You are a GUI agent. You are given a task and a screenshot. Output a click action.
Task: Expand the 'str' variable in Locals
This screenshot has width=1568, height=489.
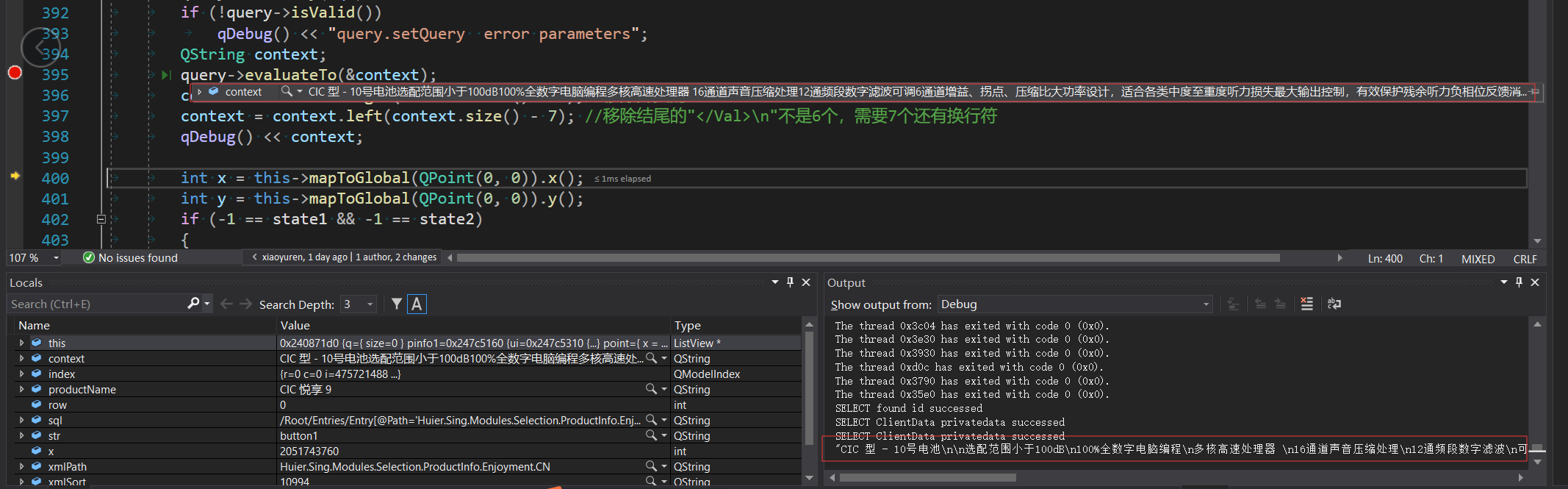(x=21, y=435)
